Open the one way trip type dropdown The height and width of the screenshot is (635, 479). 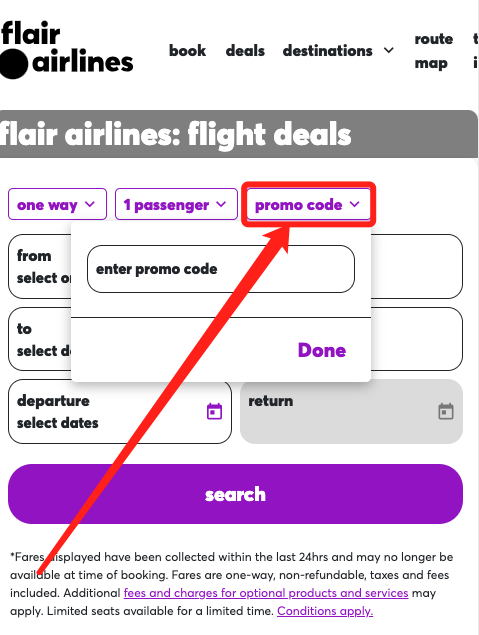click(57, 204)
